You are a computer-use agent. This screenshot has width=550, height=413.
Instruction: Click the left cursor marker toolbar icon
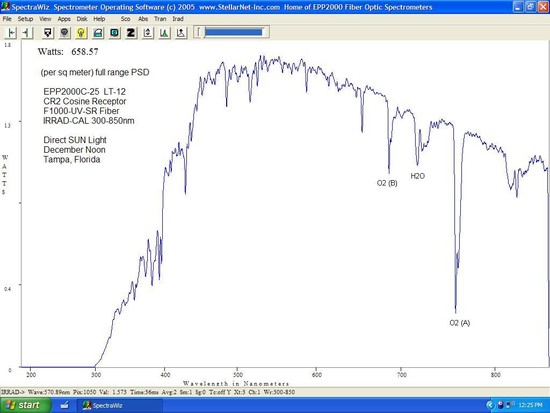pyautogui.click(x=11, y=33)
